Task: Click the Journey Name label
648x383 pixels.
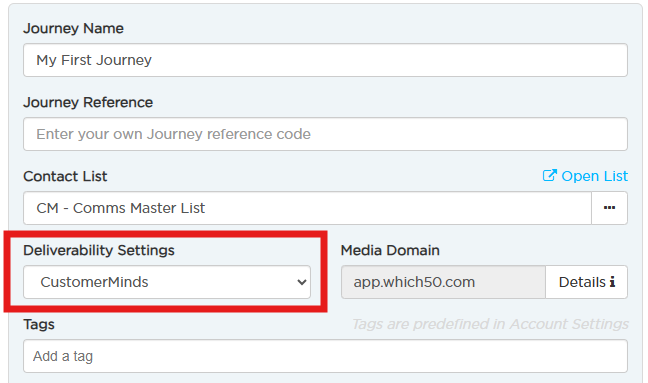Action: click(74, 29)
